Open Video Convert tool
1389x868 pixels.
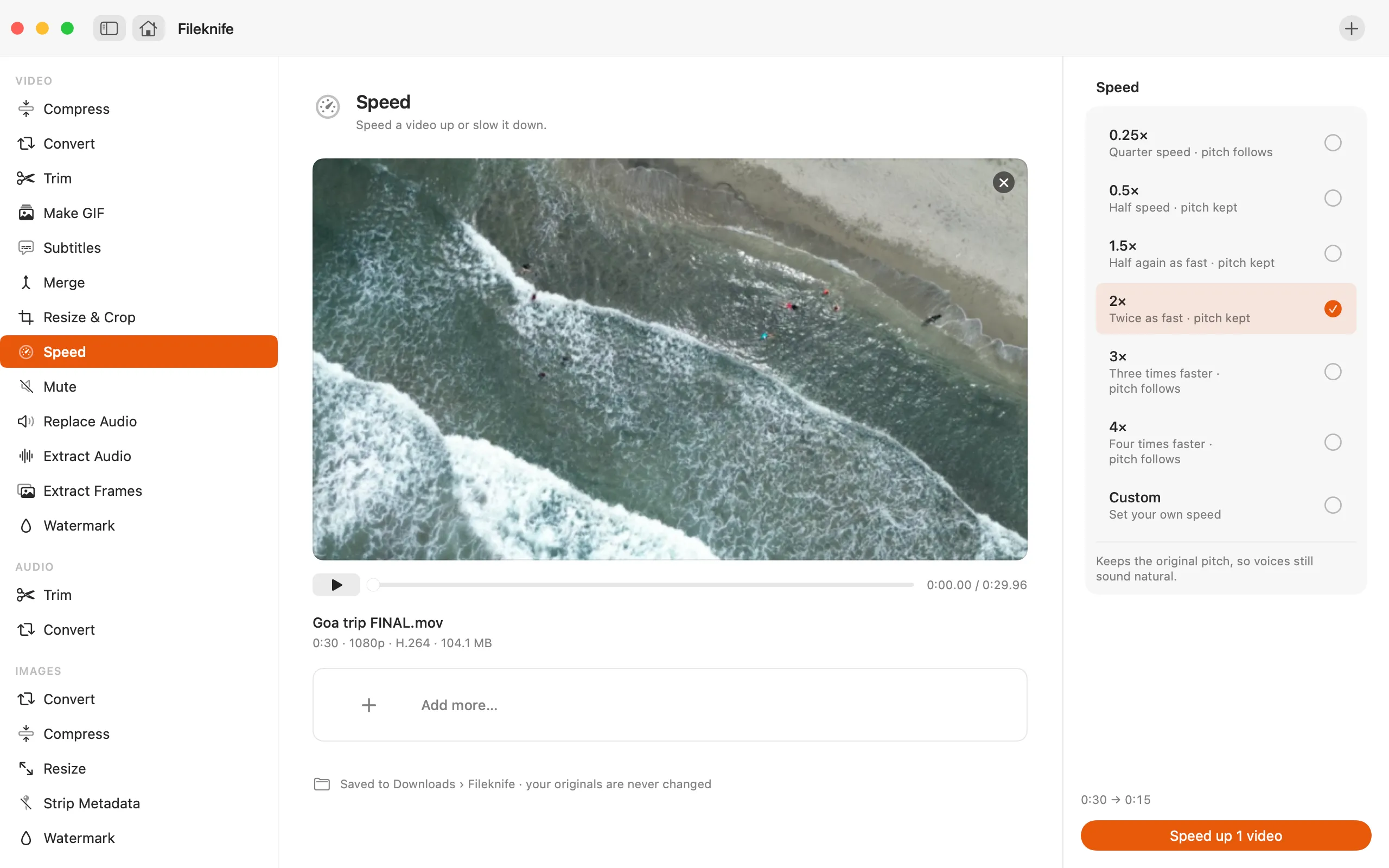click(139, 144)
